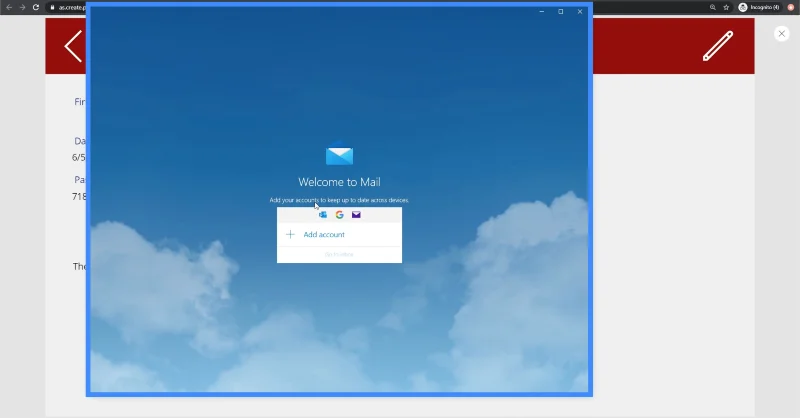
Task: Bookmark the page with the star icon
Action: 726,7
